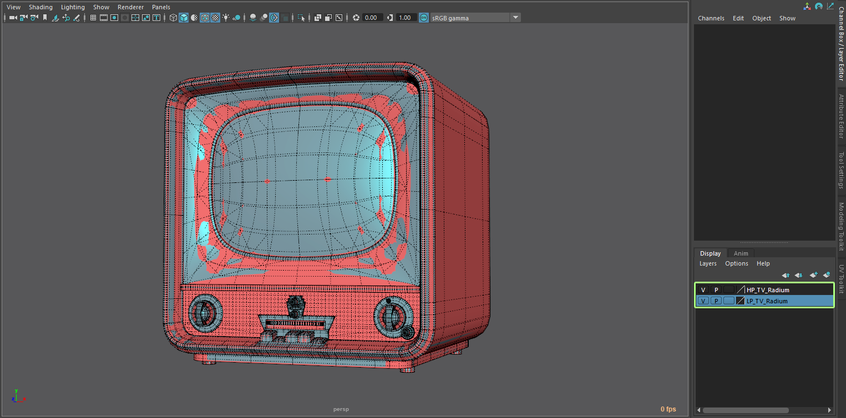Toggle playback P box on LP_TV_Radium layer
Image resolution: width=846 pixels, height=418 pixels.
(x=716, y=301)
